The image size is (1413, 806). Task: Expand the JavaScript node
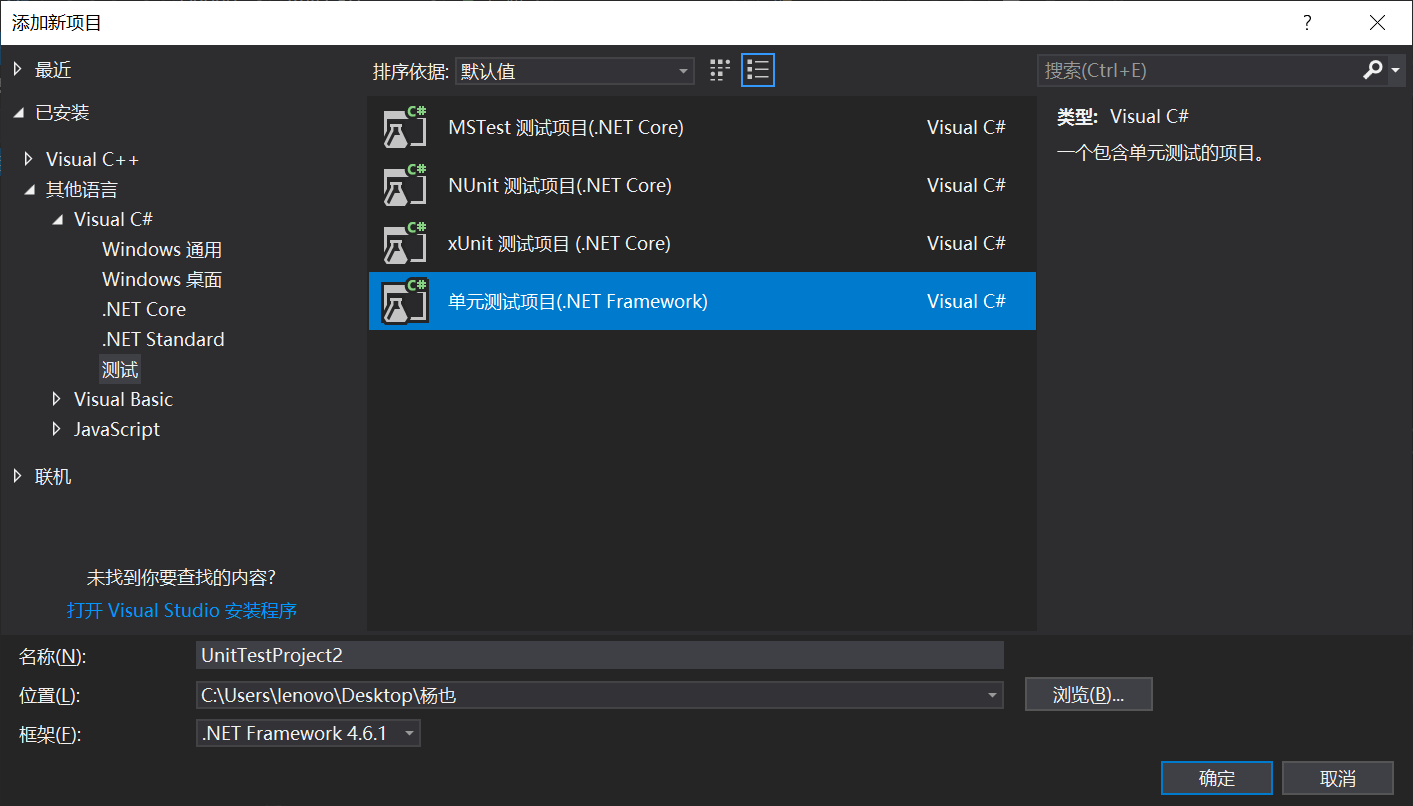point(57,429)
